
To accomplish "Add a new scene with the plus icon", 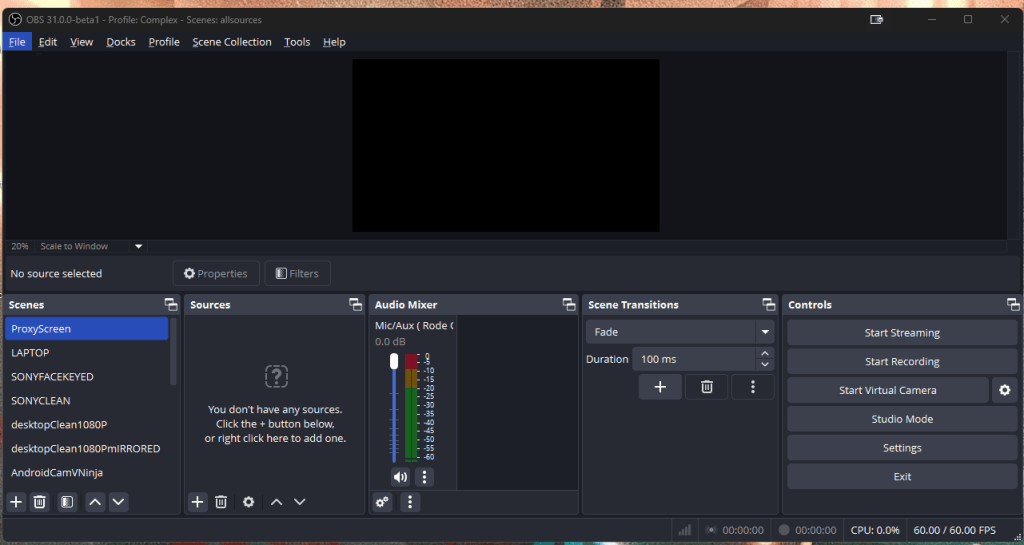I will click(x=16, y=502).
